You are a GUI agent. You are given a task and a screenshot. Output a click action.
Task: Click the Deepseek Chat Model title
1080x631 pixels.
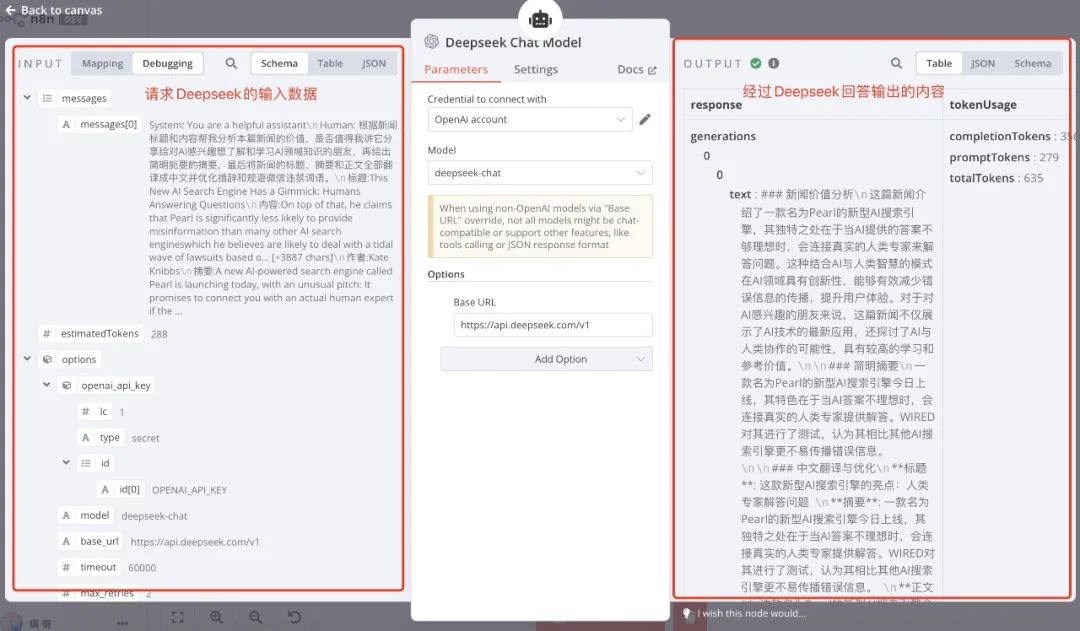tap(512, 42)
